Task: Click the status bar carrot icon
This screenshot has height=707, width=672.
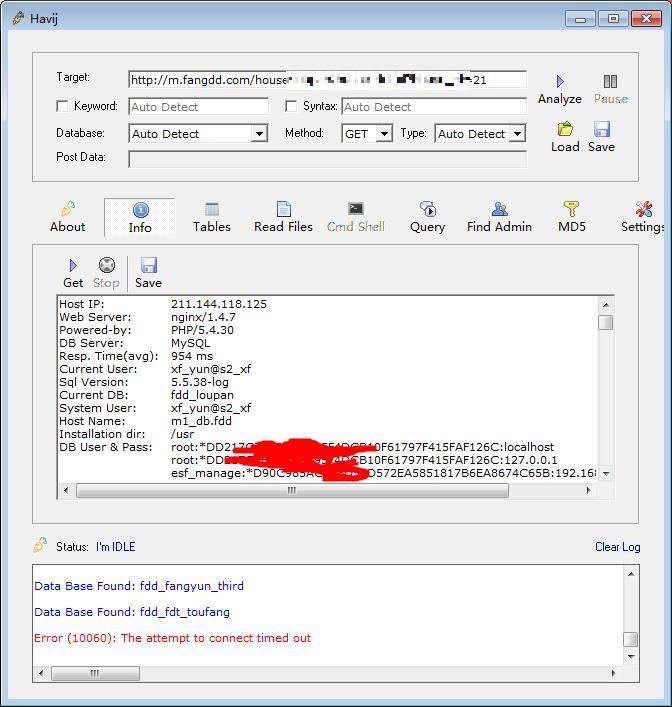Action: pyautogui.click(x=40, y=545)
